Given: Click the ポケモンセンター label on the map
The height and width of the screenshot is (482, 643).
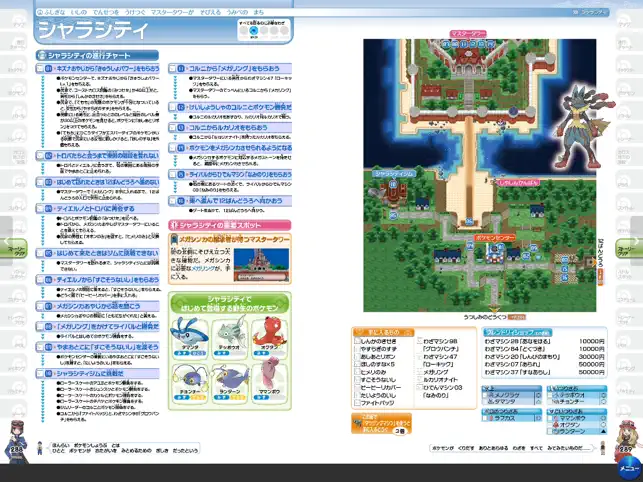Looking at the screenshot, I should [x=495, y=238].
